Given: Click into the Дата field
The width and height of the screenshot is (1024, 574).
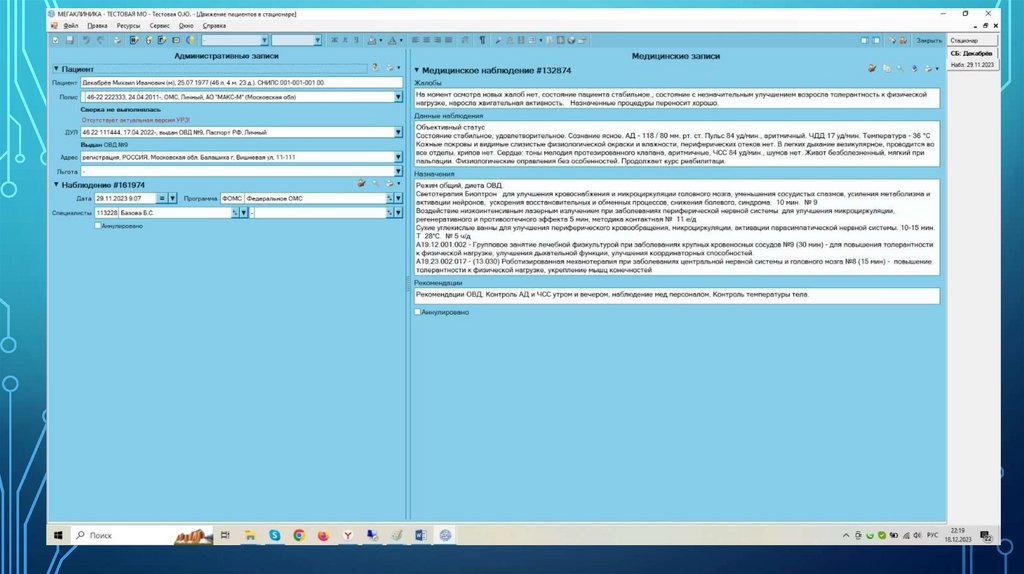Looking at the screenshot, I should (x=118, y=198).
